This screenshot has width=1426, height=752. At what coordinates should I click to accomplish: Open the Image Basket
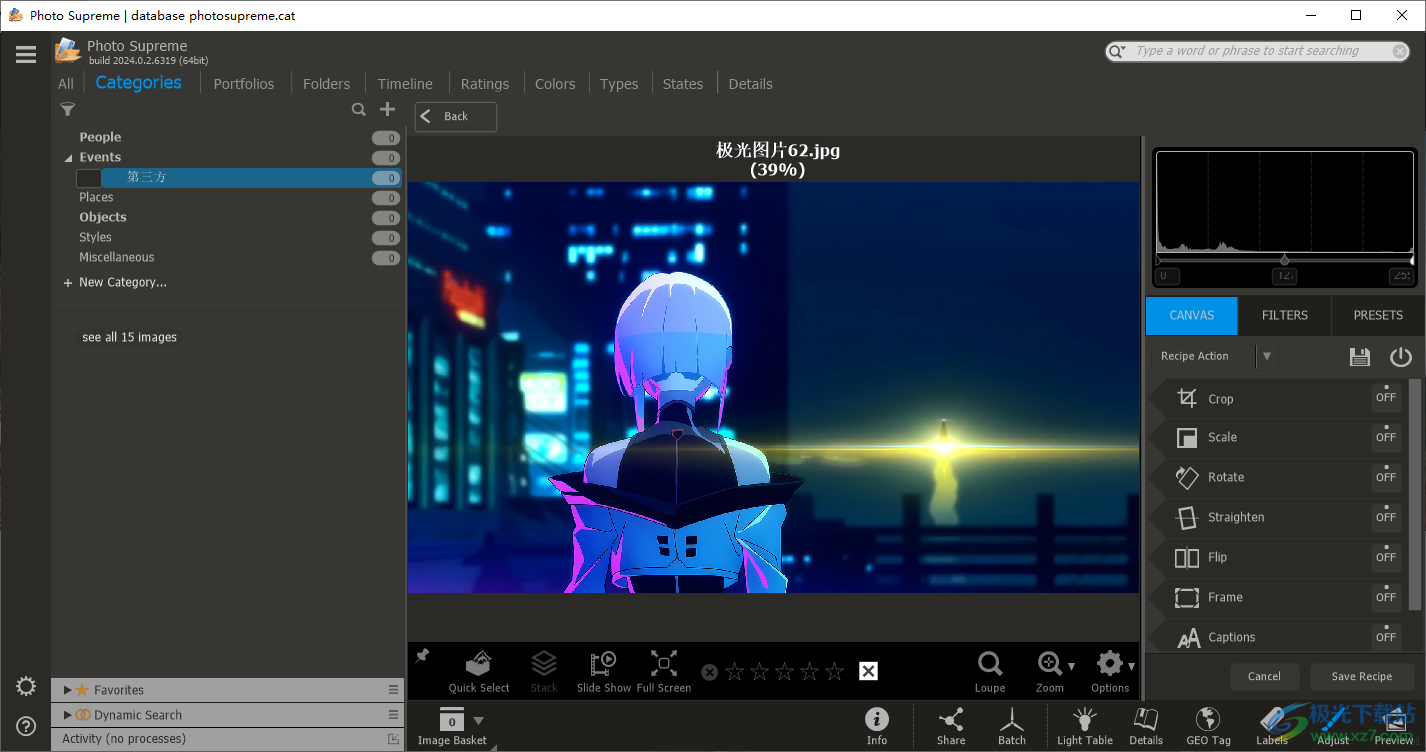tap(452, 726)
